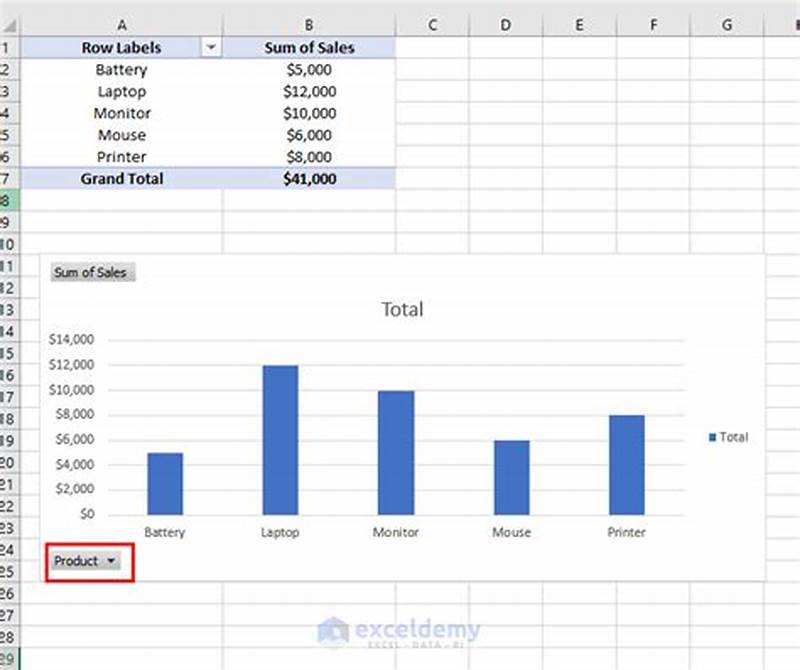
Task: Click column header B
Action: [x=310, y=16]
